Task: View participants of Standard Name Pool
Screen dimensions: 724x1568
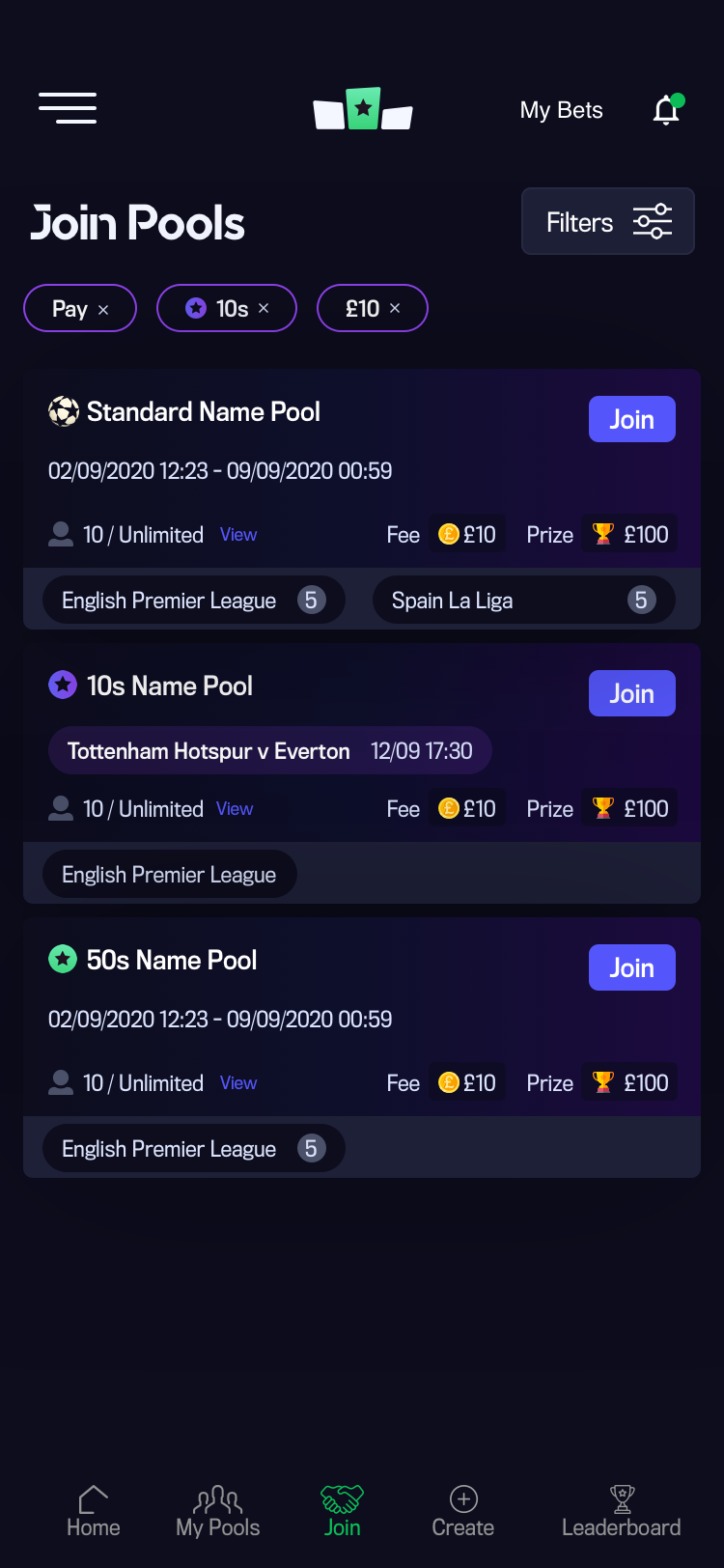Action: [x=238, y=535]
